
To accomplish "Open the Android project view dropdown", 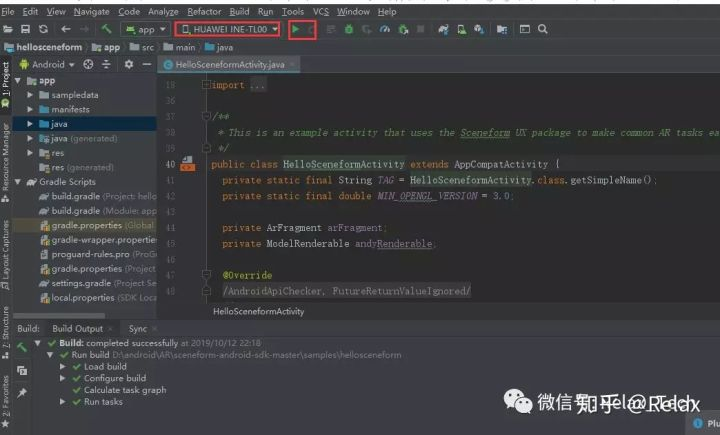I will pyautogui.click(x=47, y=65).
